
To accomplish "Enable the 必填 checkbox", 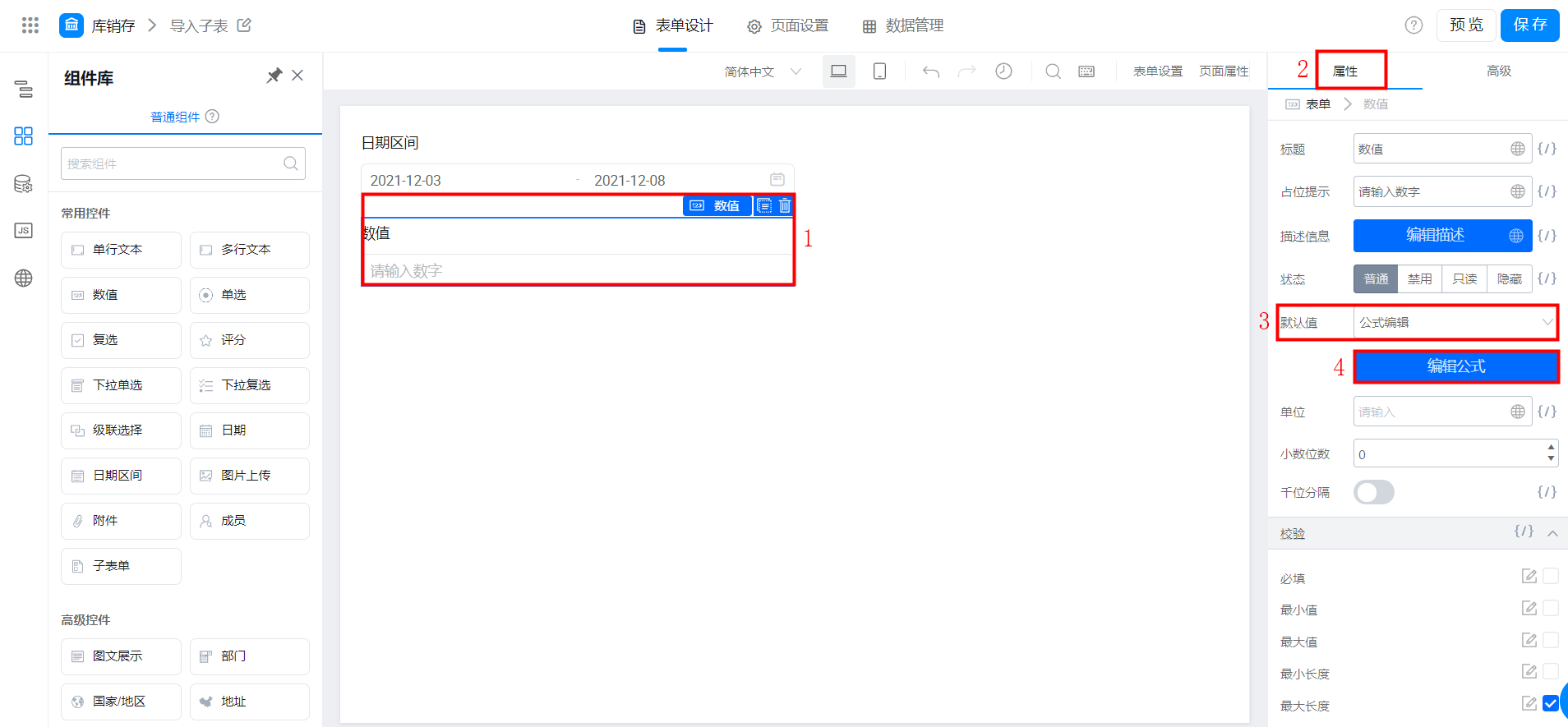I will click(x=1551, y=576).
